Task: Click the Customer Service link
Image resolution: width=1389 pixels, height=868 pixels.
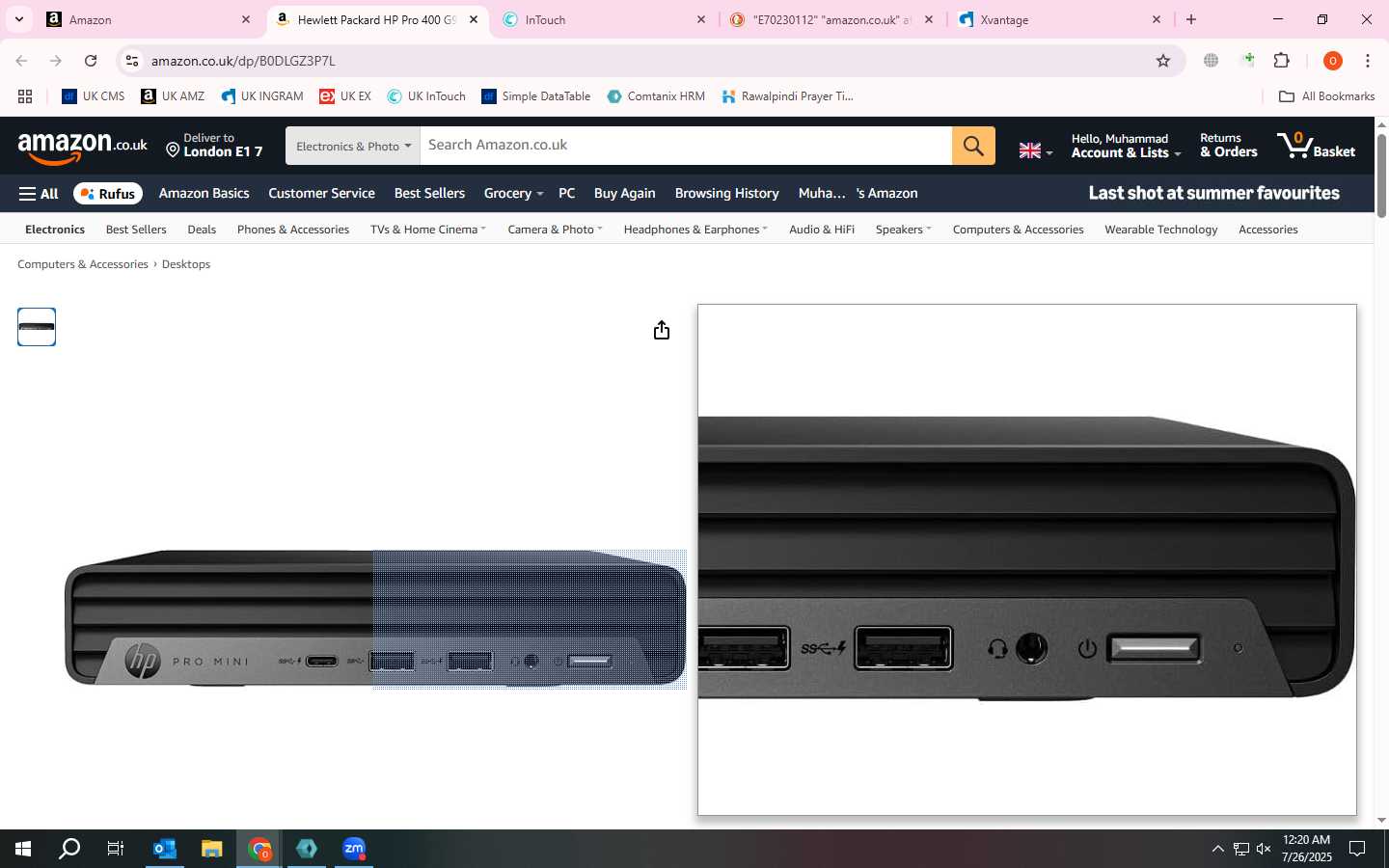Action: 321,193
